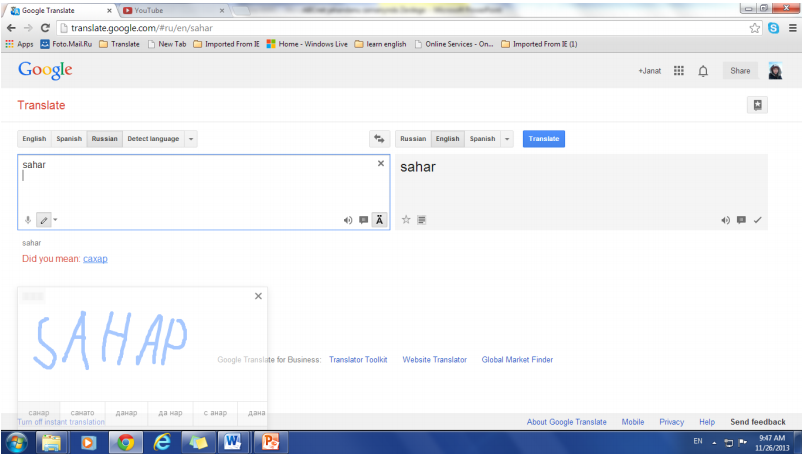Star the translation to save it

point(406,220)
